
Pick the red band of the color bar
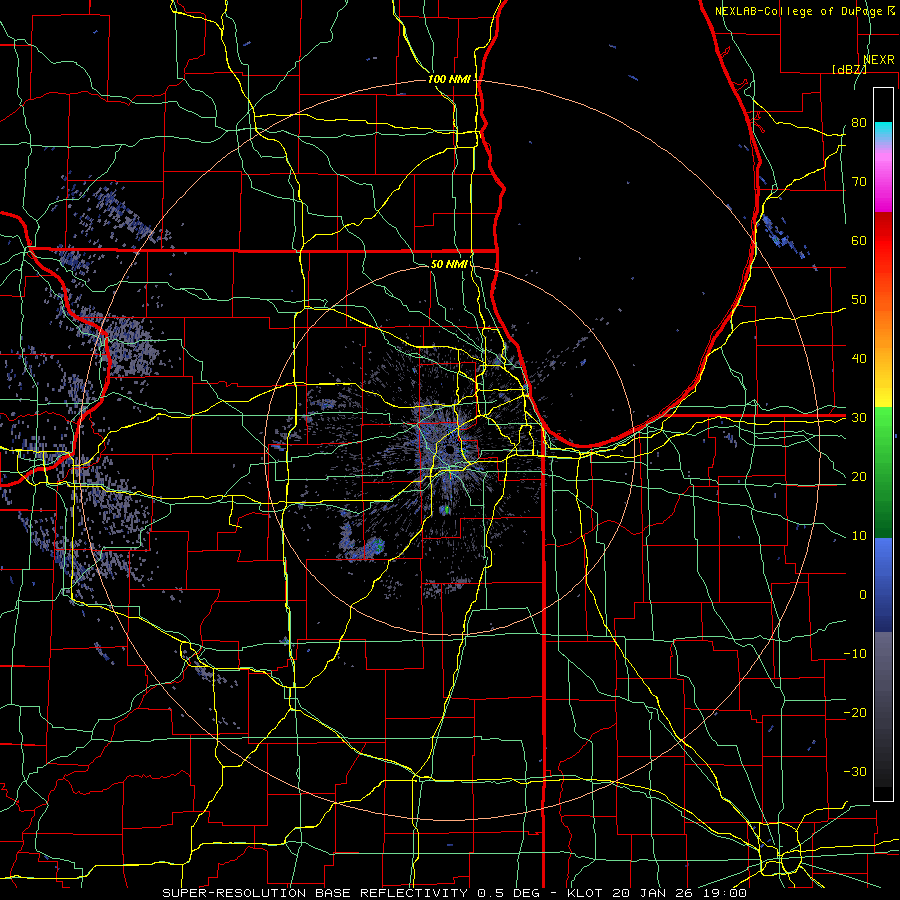pos(883,241)
